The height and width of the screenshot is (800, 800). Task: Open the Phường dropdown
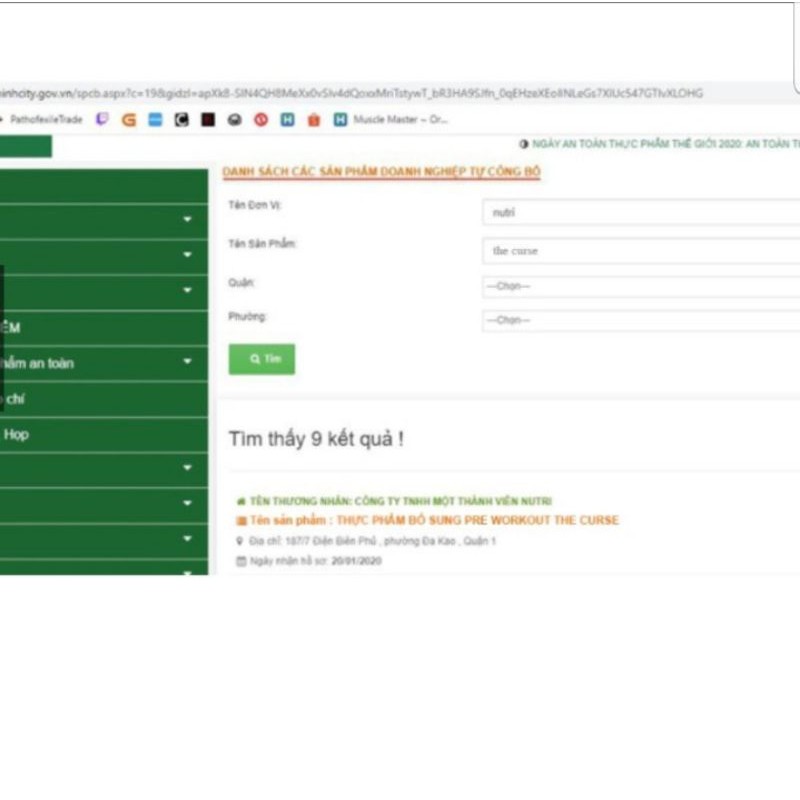[x=641, y=320]
